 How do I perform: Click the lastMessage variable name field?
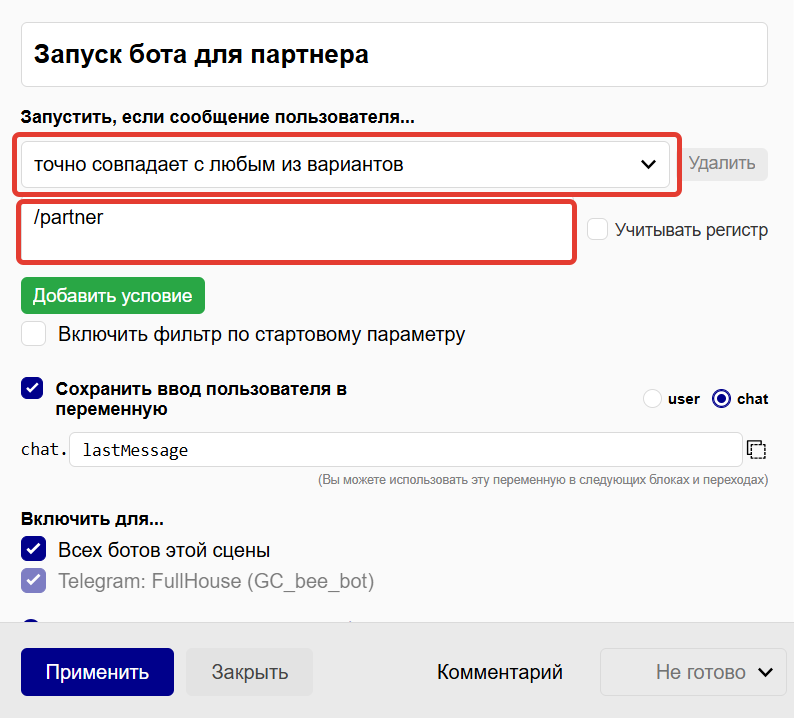tap(406, 450)
